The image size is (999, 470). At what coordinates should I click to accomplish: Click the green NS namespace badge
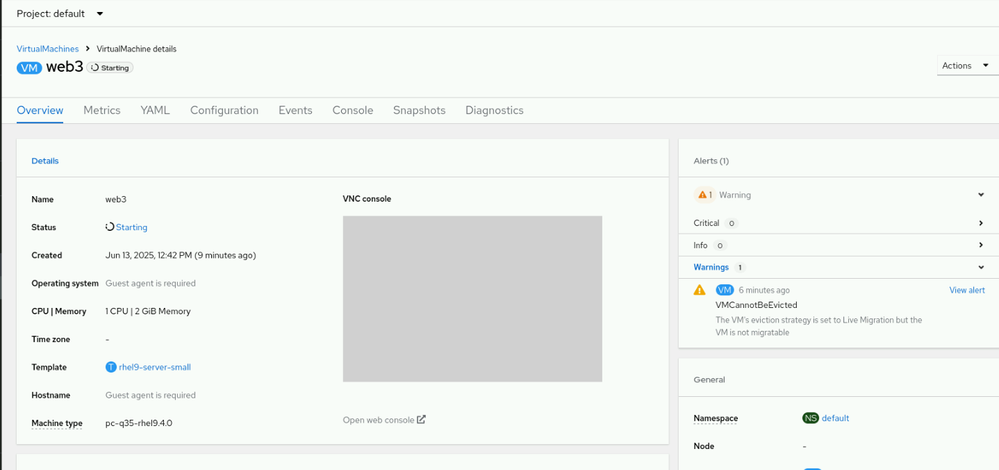click(810, 418)
